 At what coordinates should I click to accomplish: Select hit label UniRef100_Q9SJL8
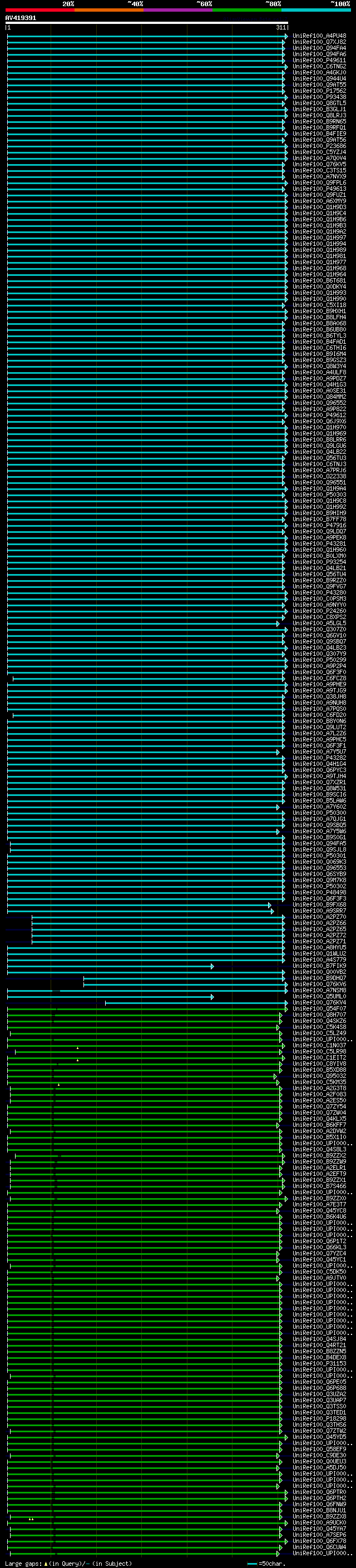click(x=319, y=850)
